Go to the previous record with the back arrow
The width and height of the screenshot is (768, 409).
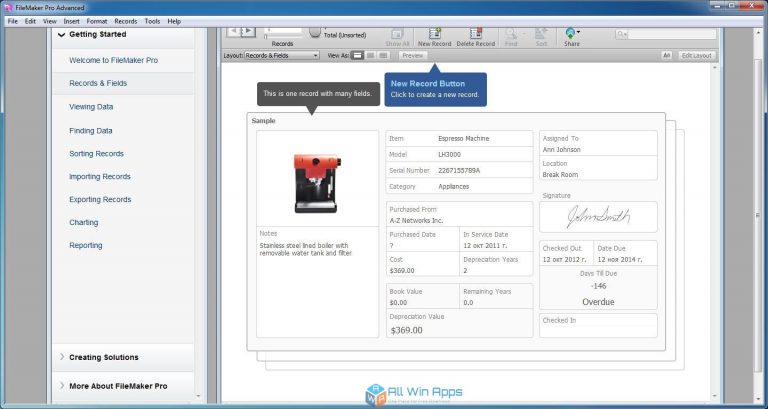coord(234,31)
